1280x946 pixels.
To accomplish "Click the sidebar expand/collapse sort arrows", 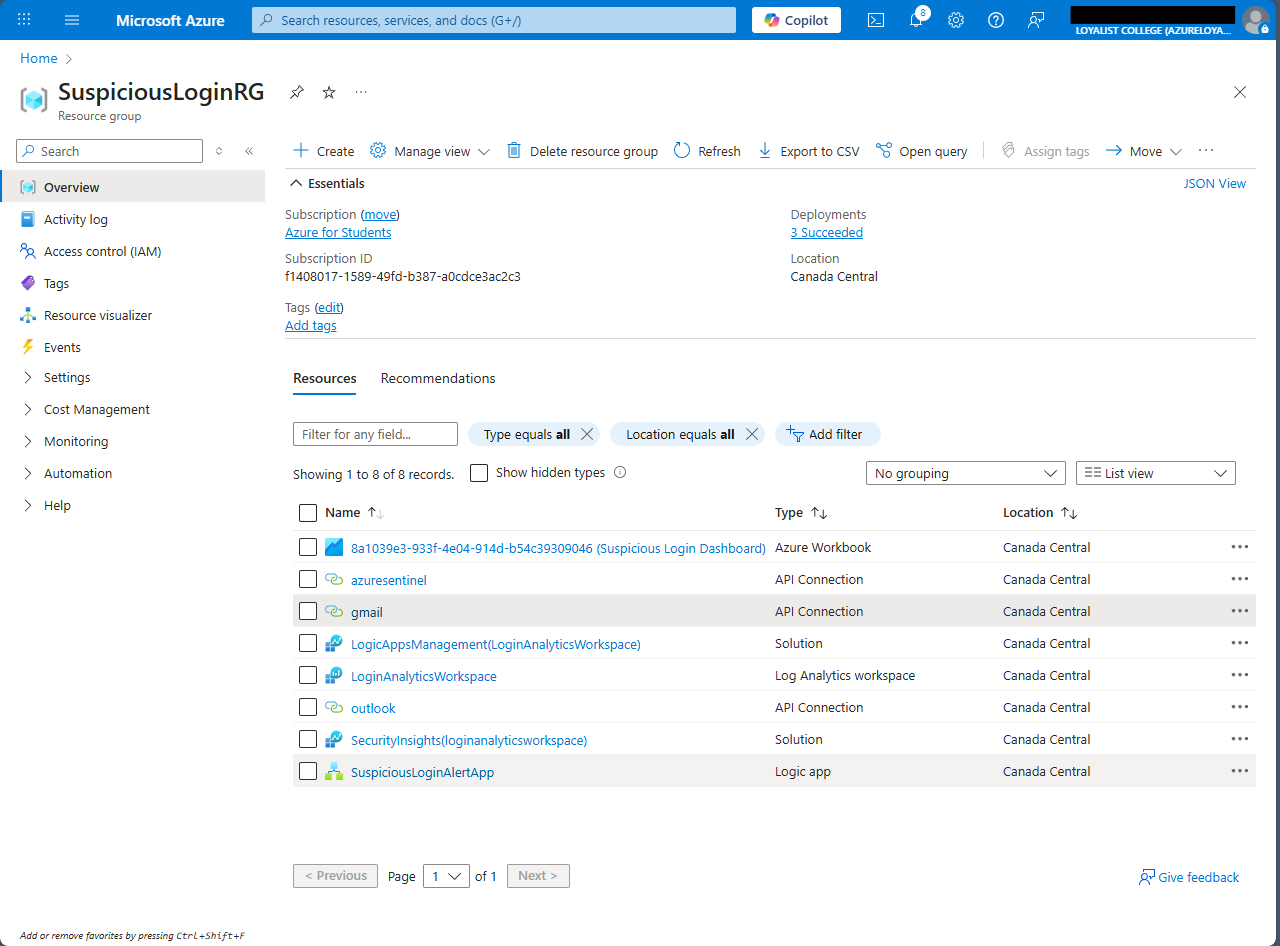I will pyautogui.click(x=220, y=151).
